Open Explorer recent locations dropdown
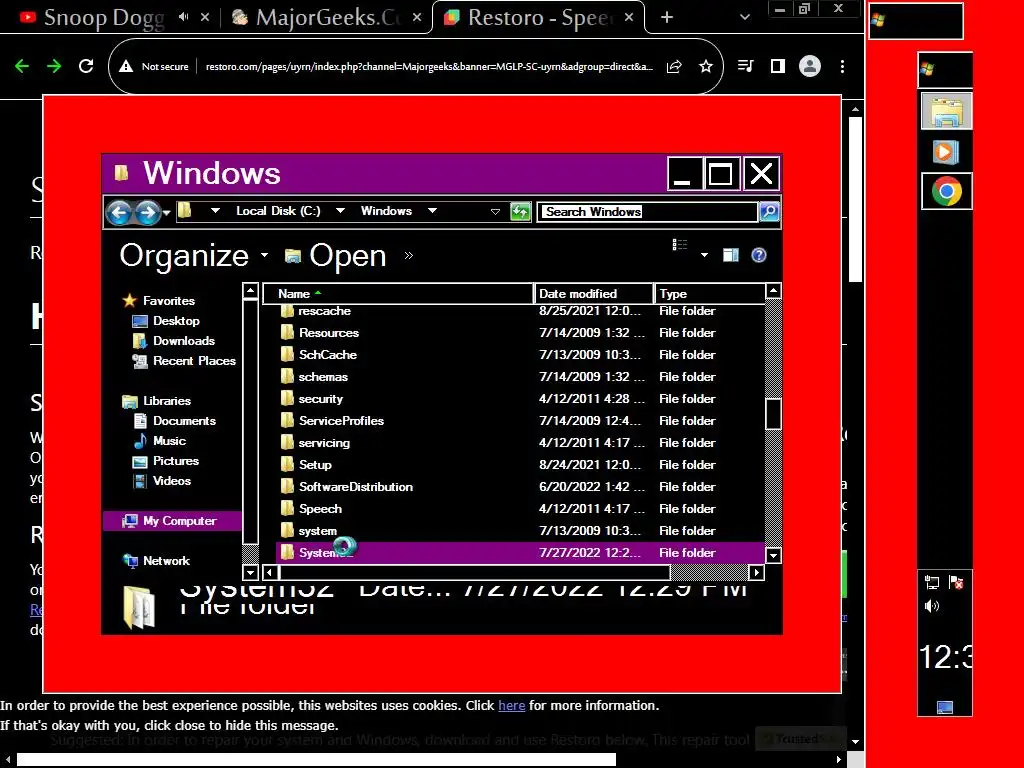Image resolution: width=1024 pixels, height=768 pixels. (x=167, y=213)
